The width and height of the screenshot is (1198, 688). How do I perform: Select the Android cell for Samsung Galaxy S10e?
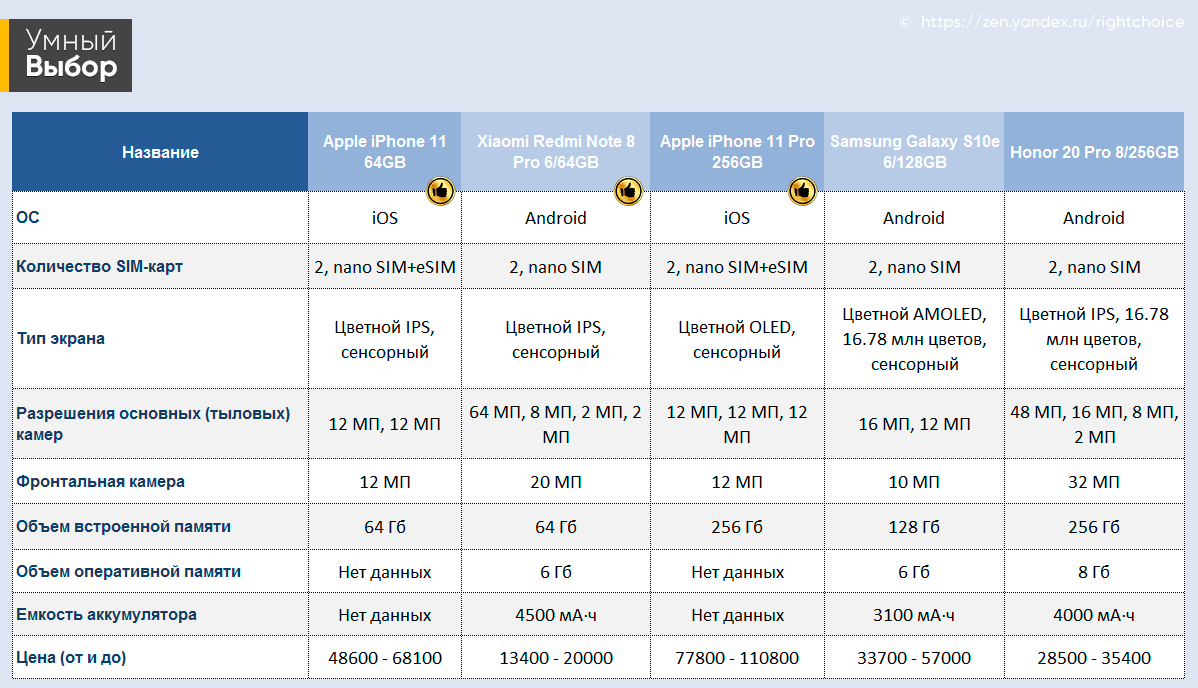pos(915,218)
